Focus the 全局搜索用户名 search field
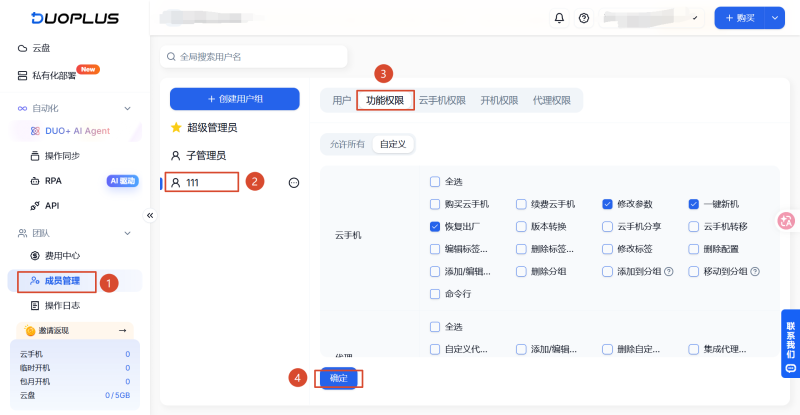 tap(254, 57)
